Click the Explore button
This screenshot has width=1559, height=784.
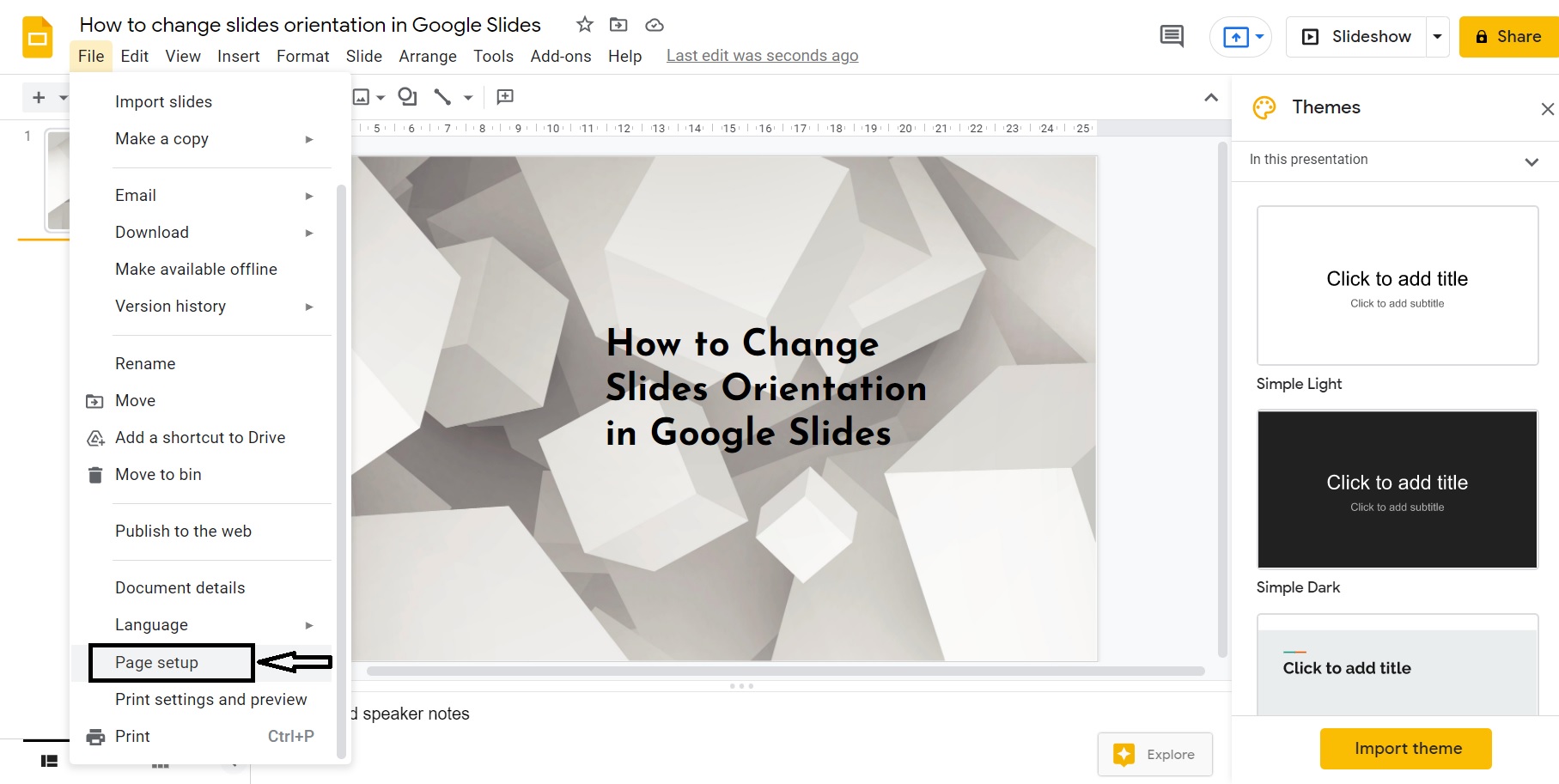(x=1155, y=755)
